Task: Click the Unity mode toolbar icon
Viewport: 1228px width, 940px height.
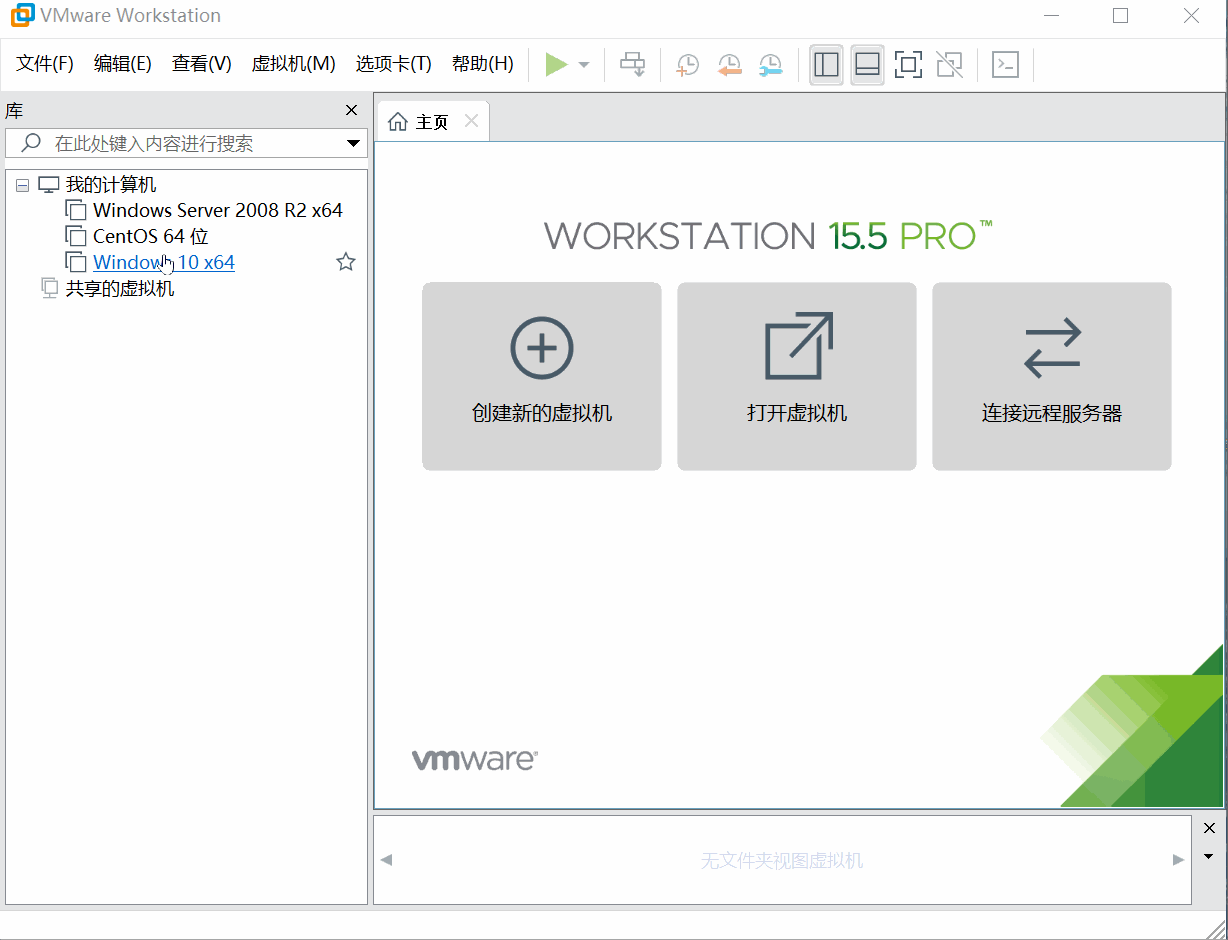Action: point(950,65)
